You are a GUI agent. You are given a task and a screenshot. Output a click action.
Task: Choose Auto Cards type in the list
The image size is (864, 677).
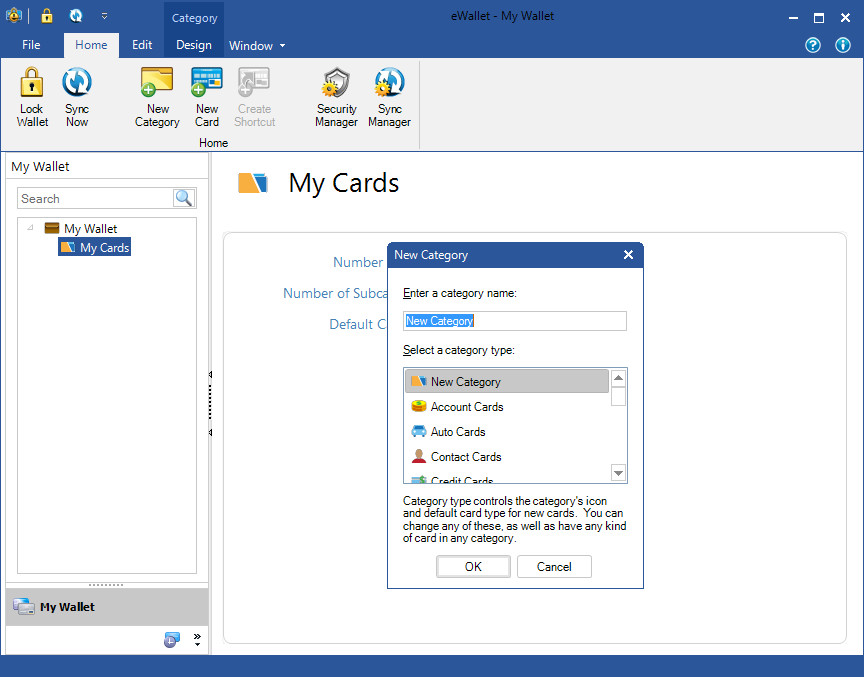point(507,431)
